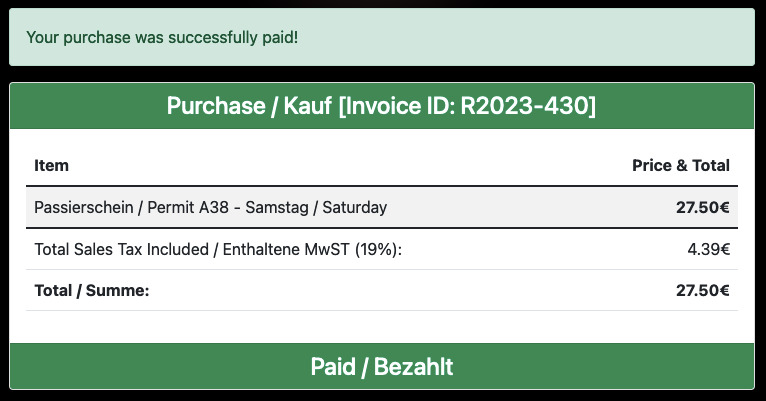The image size is (766, 401).
Task: Click the Paid / Bezahlt footer banner
Action: point(382,366)
